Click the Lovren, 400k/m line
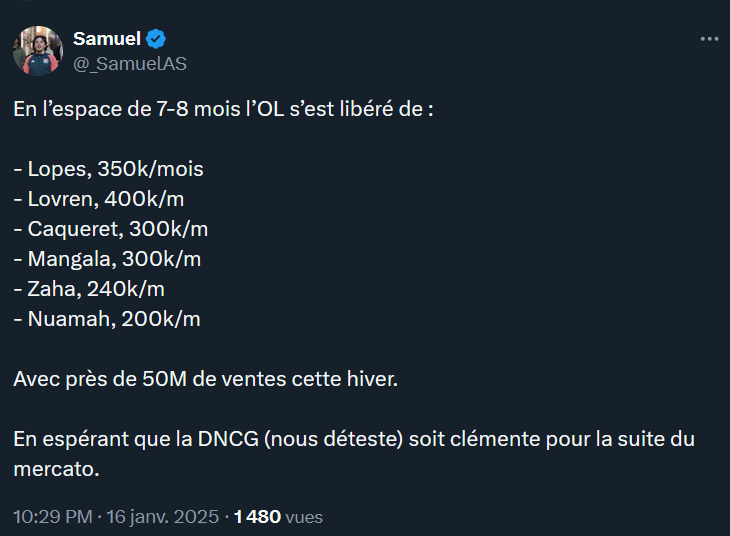 point(106,199)
